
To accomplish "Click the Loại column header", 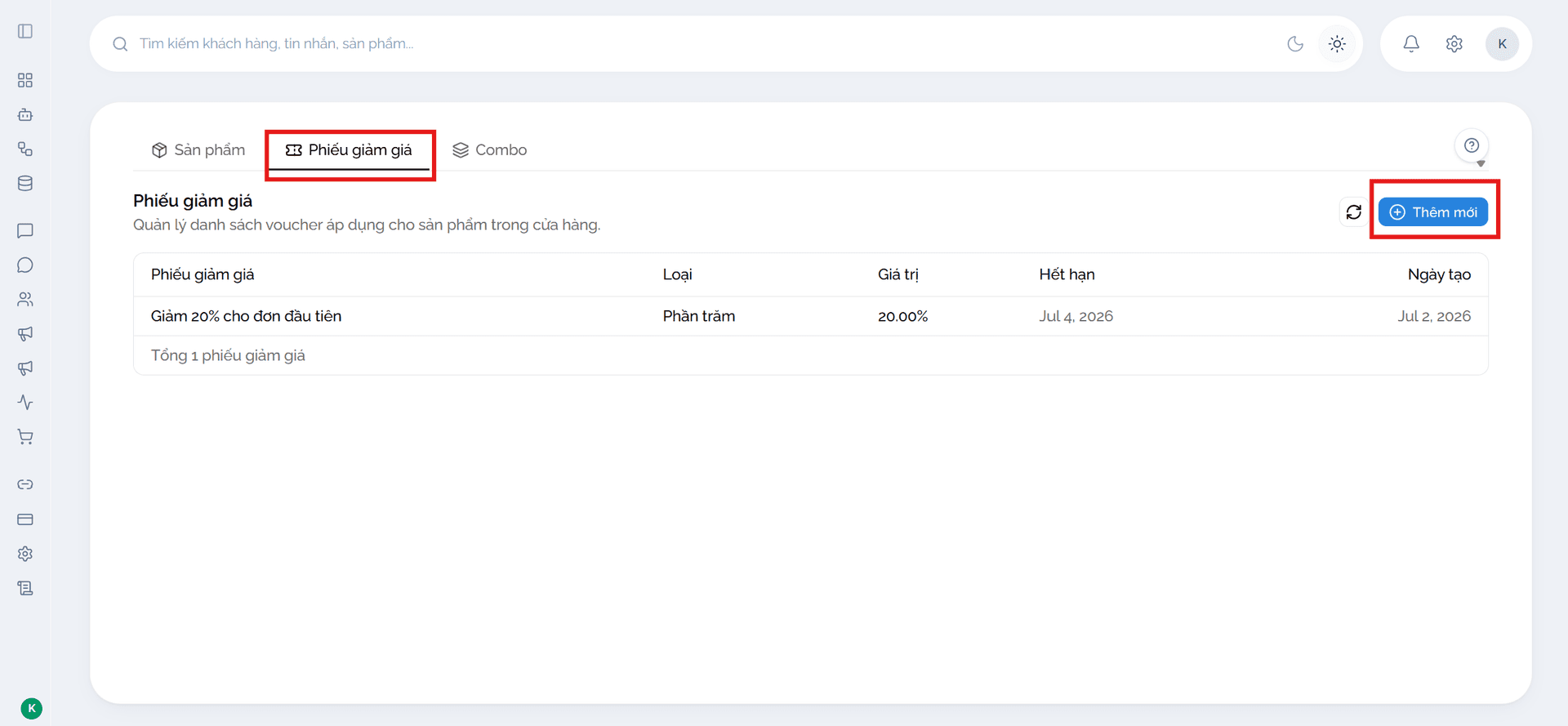I will [x=677, y=274].
